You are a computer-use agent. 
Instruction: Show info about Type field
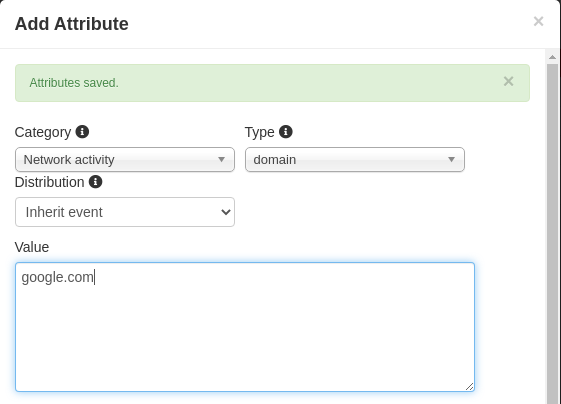[286, 132]
